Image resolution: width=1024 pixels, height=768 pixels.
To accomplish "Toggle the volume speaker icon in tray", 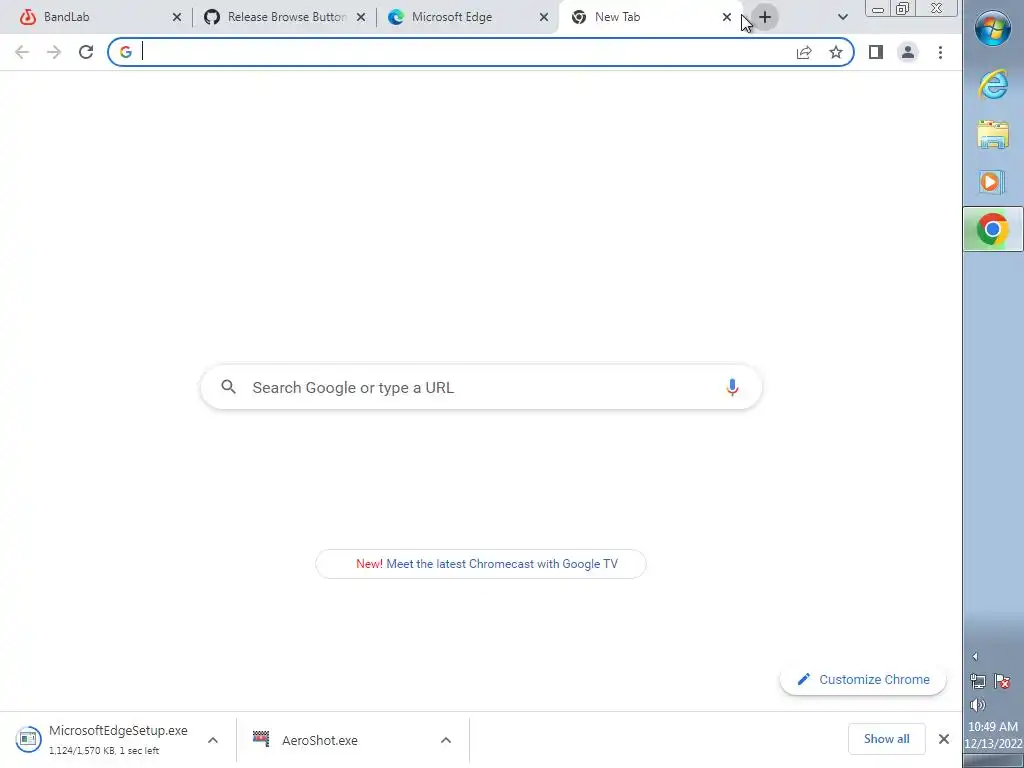I will pos(978,705).
